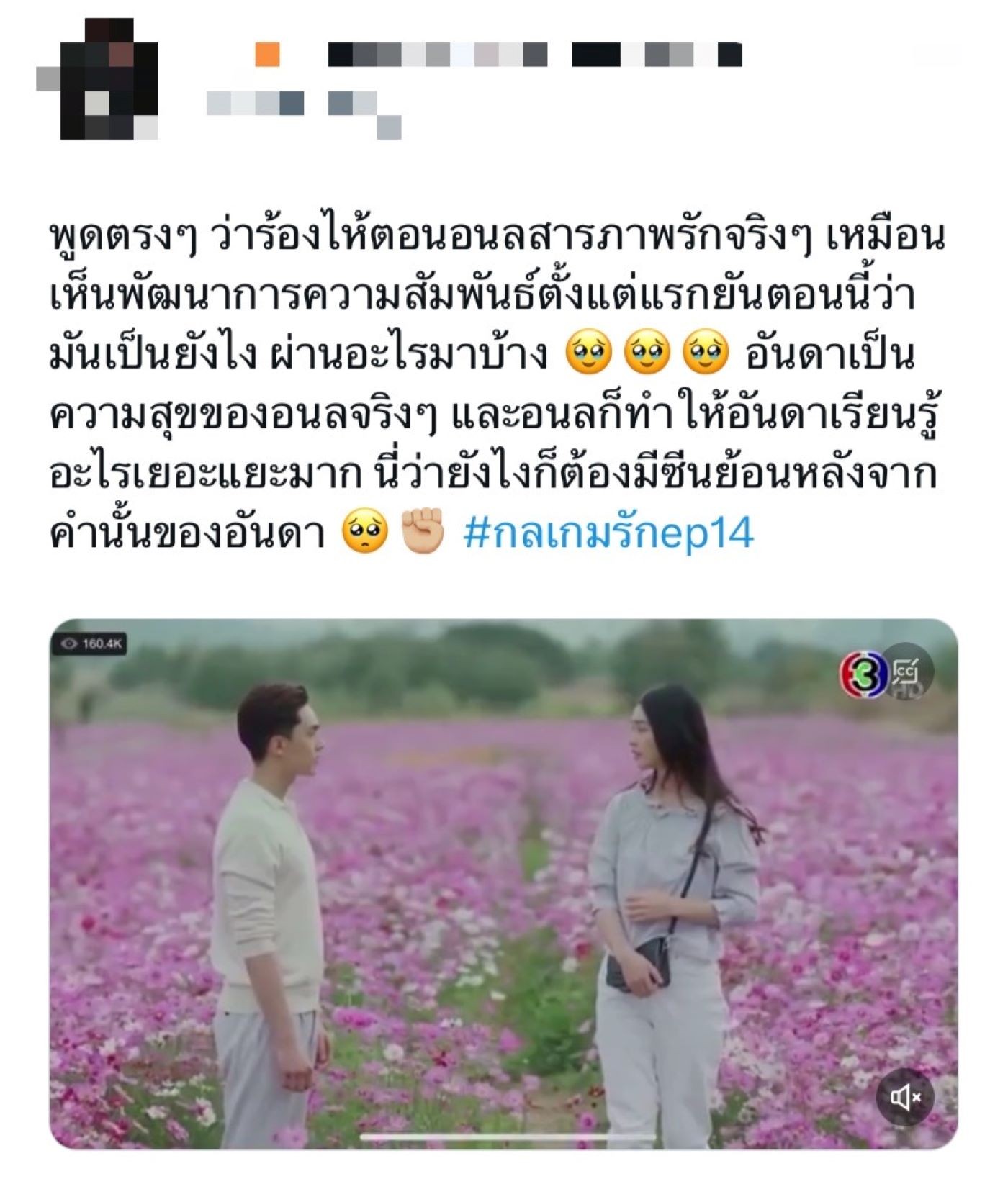
Task: Play the flower field video
Action: click(503, 883)
